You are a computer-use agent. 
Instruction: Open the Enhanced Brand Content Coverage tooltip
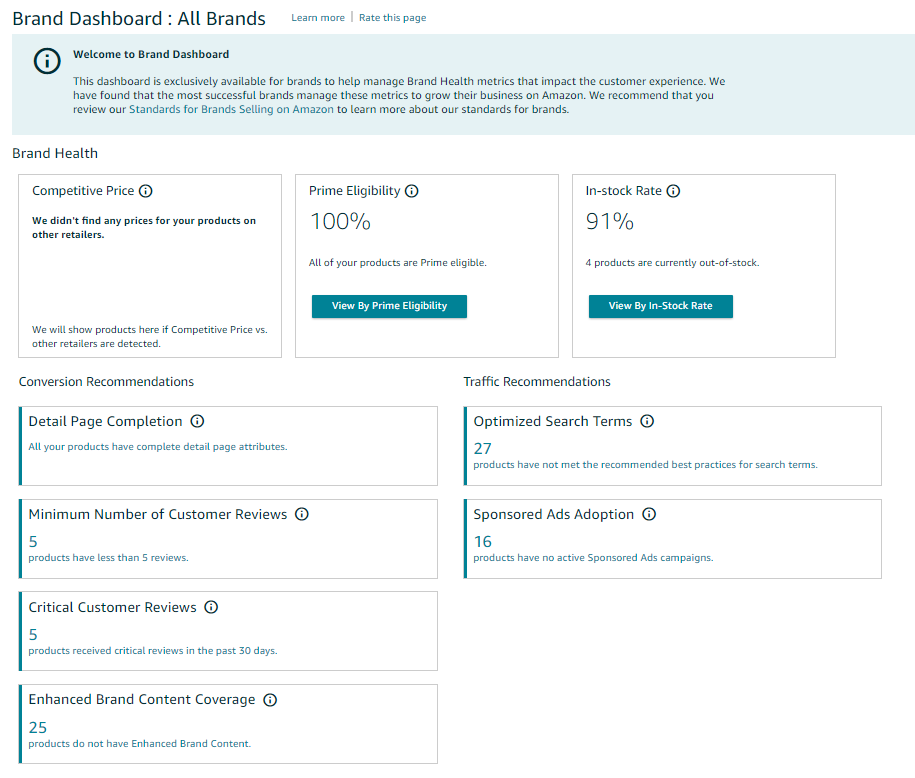coord(270,700)
